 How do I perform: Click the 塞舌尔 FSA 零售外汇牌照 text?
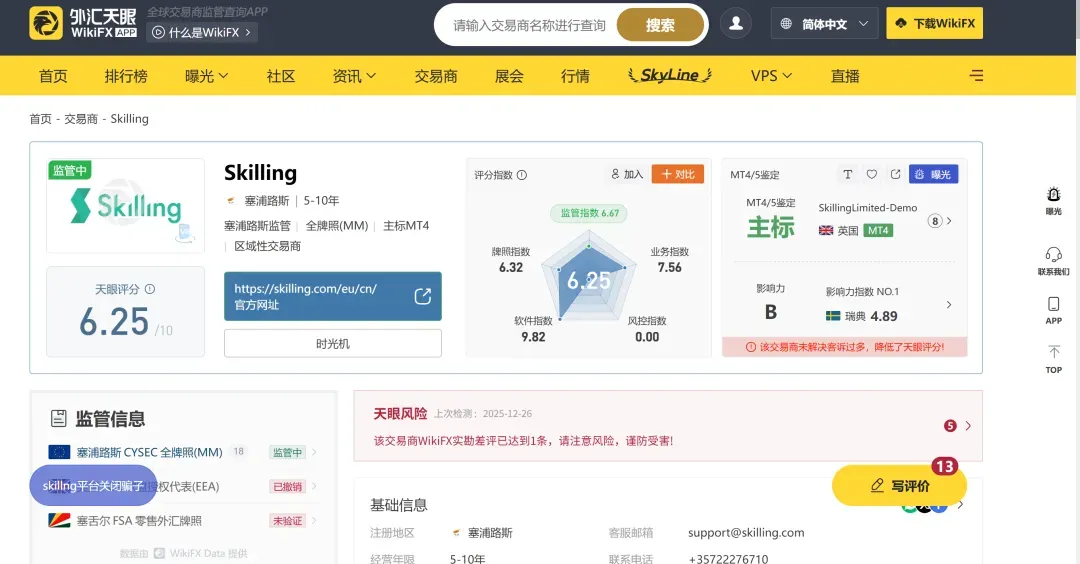(139, 521)
